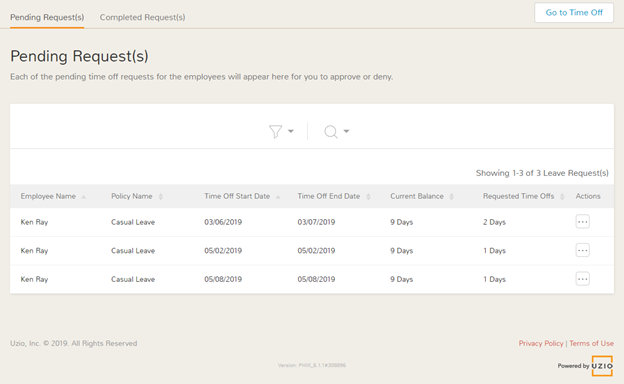Switch to Completed Request(s) tab
Screen dimensions: 624x384
[x=142, y=17]
